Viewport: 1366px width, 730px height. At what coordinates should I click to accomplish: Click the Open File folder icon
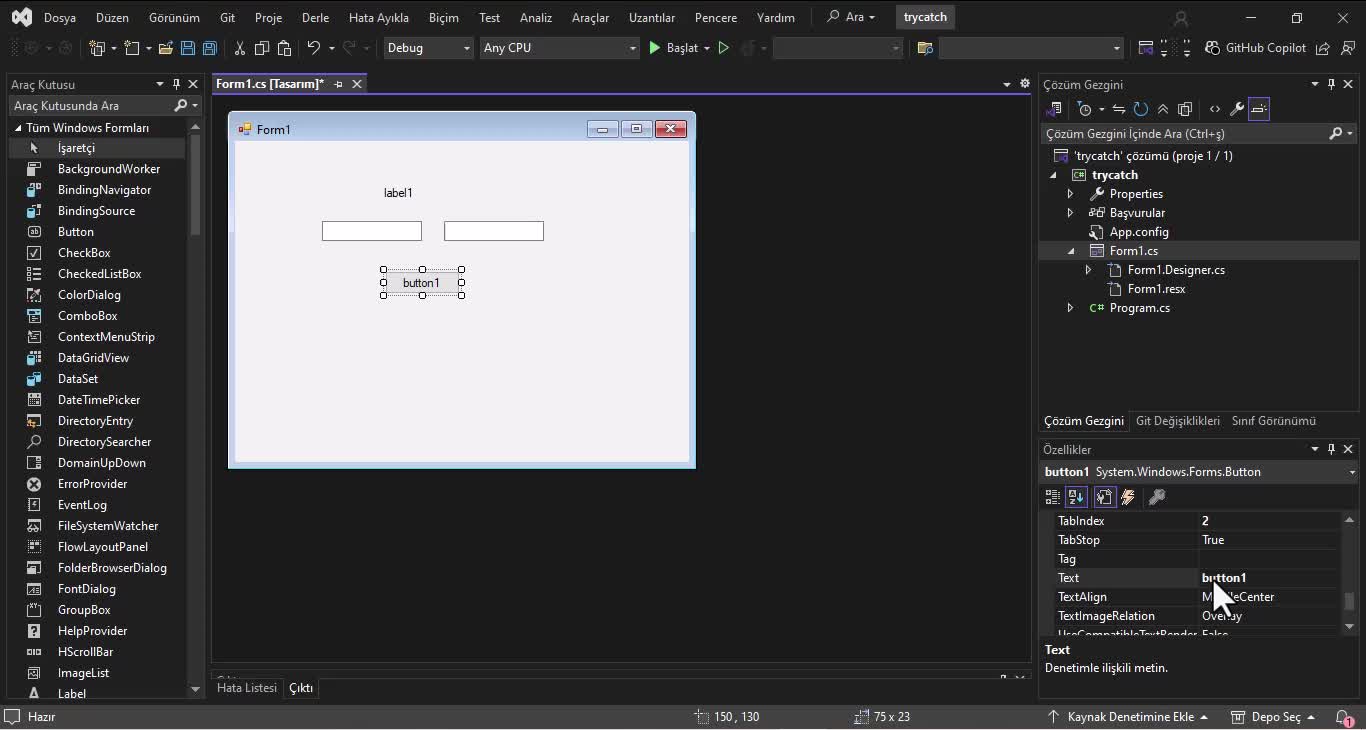(166, 48)
